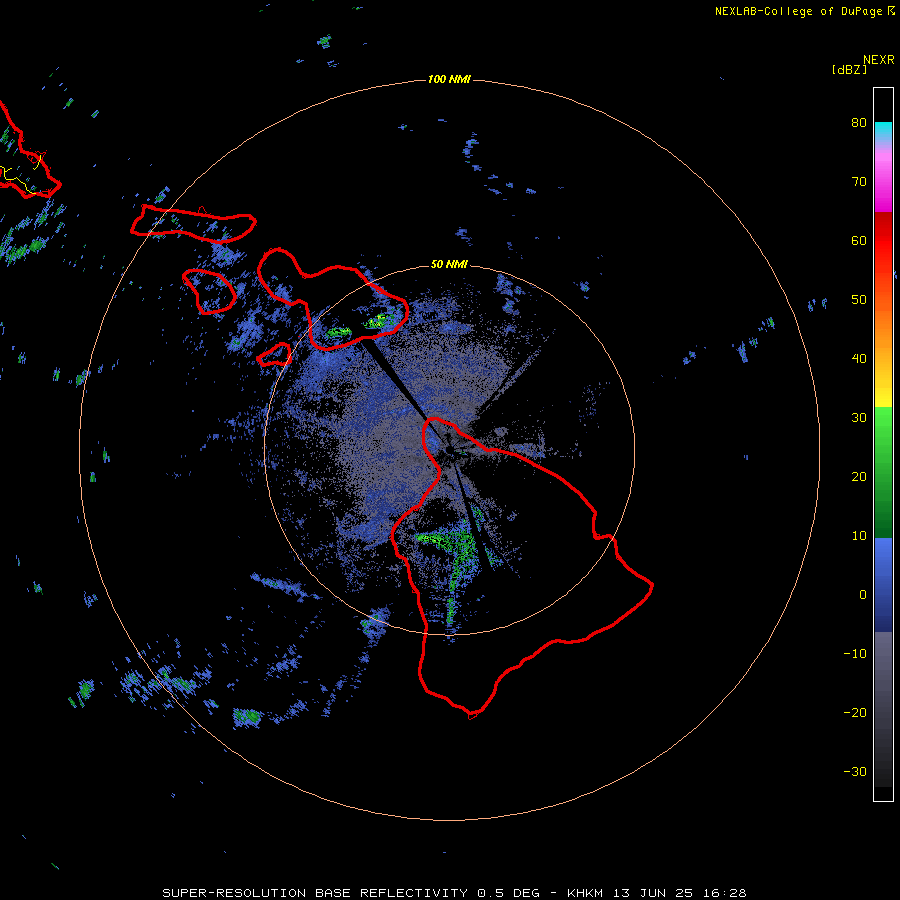Click the -30 dBZ scale value
The width and height of the screenshot is (900, 900).
(x=855, y=771)
